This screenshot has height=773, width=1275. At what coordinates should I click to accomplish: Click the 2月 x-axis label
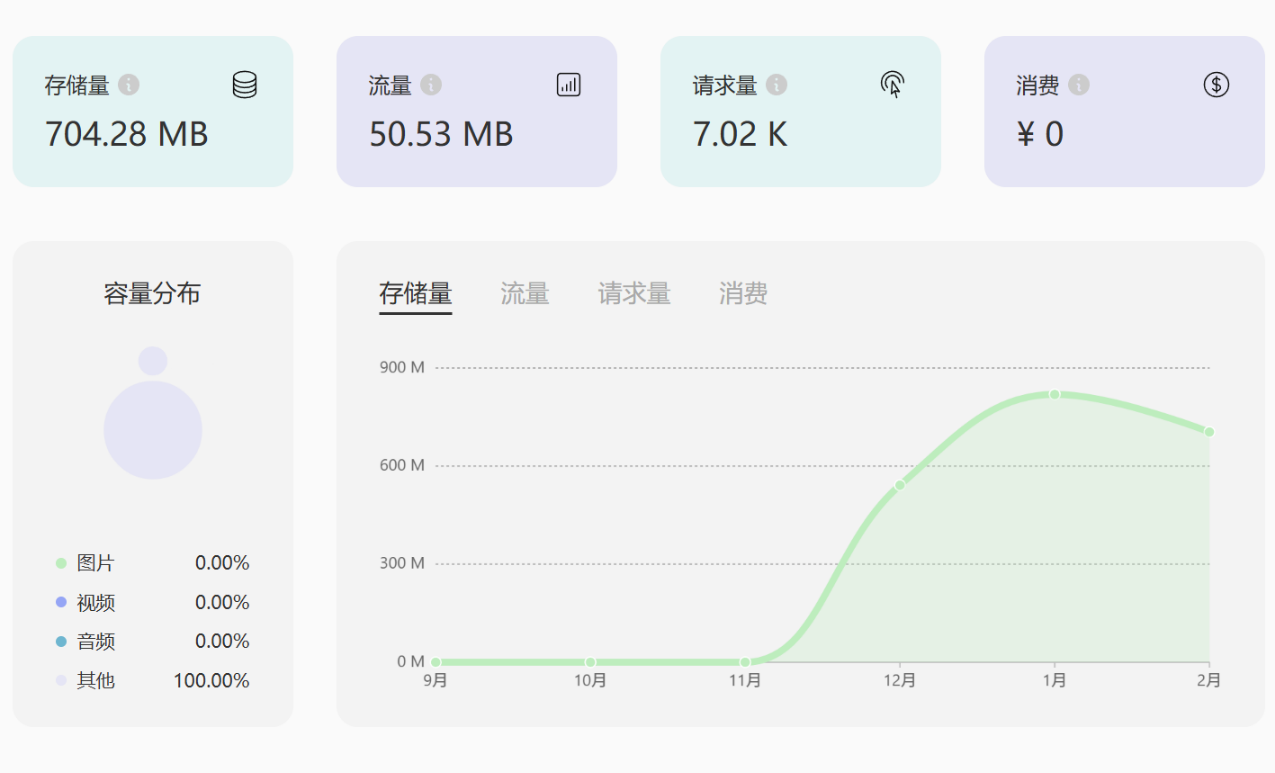[x=1208, y=681]
